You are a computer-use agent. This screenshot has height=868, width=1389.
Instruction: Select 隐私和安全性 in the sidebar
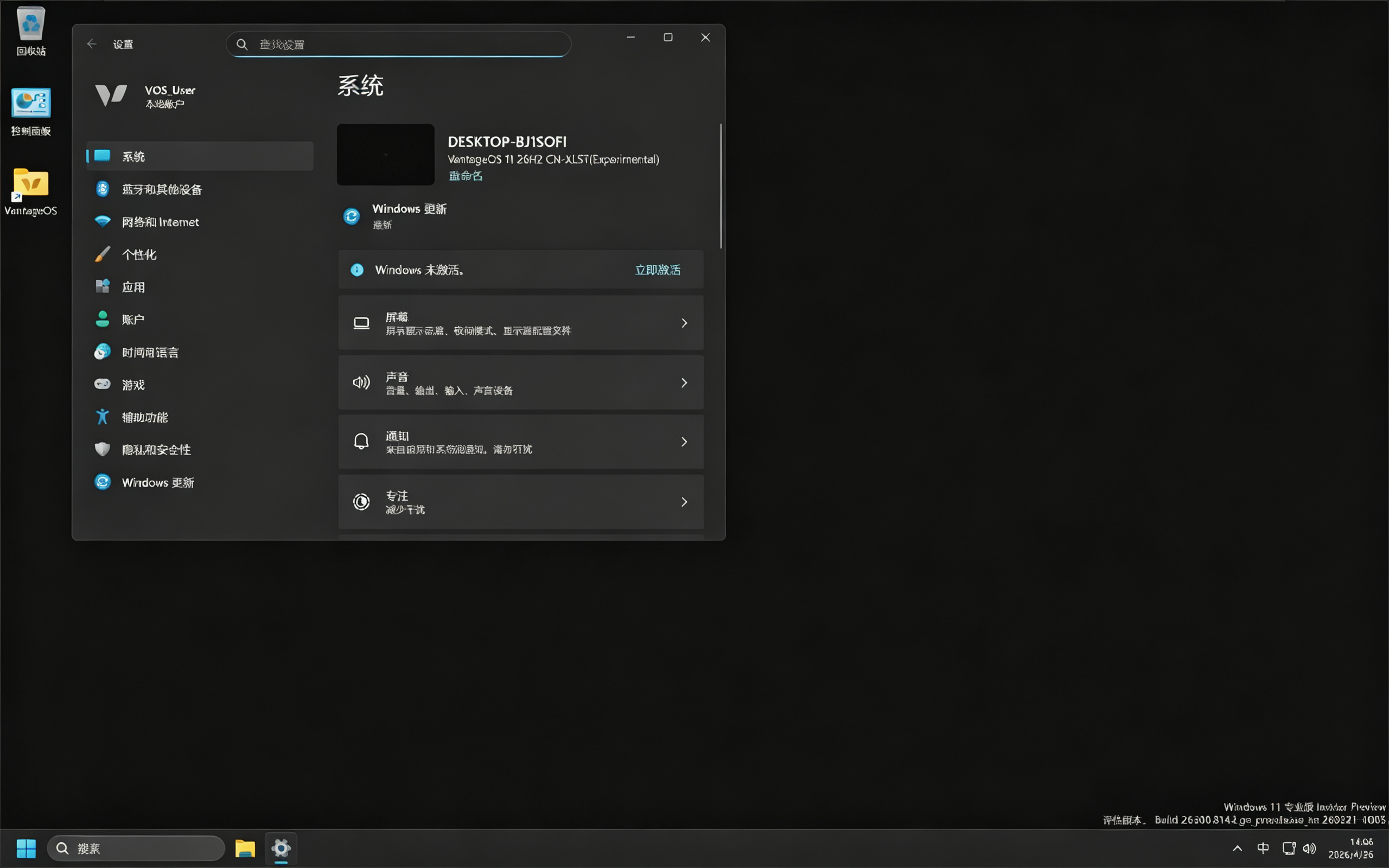200,450
